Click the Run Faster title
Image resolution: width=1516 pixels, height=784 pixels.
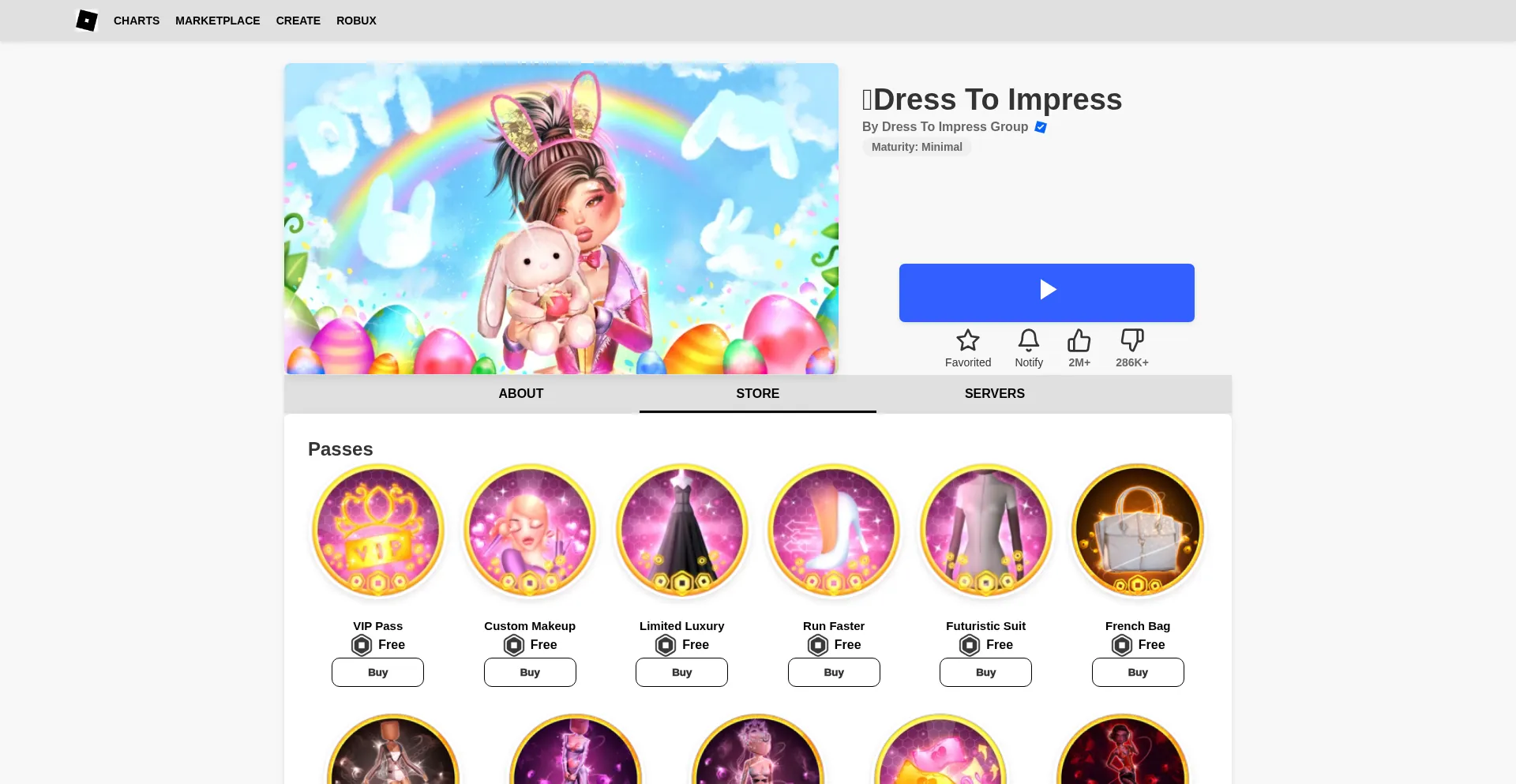click(834, 626)
